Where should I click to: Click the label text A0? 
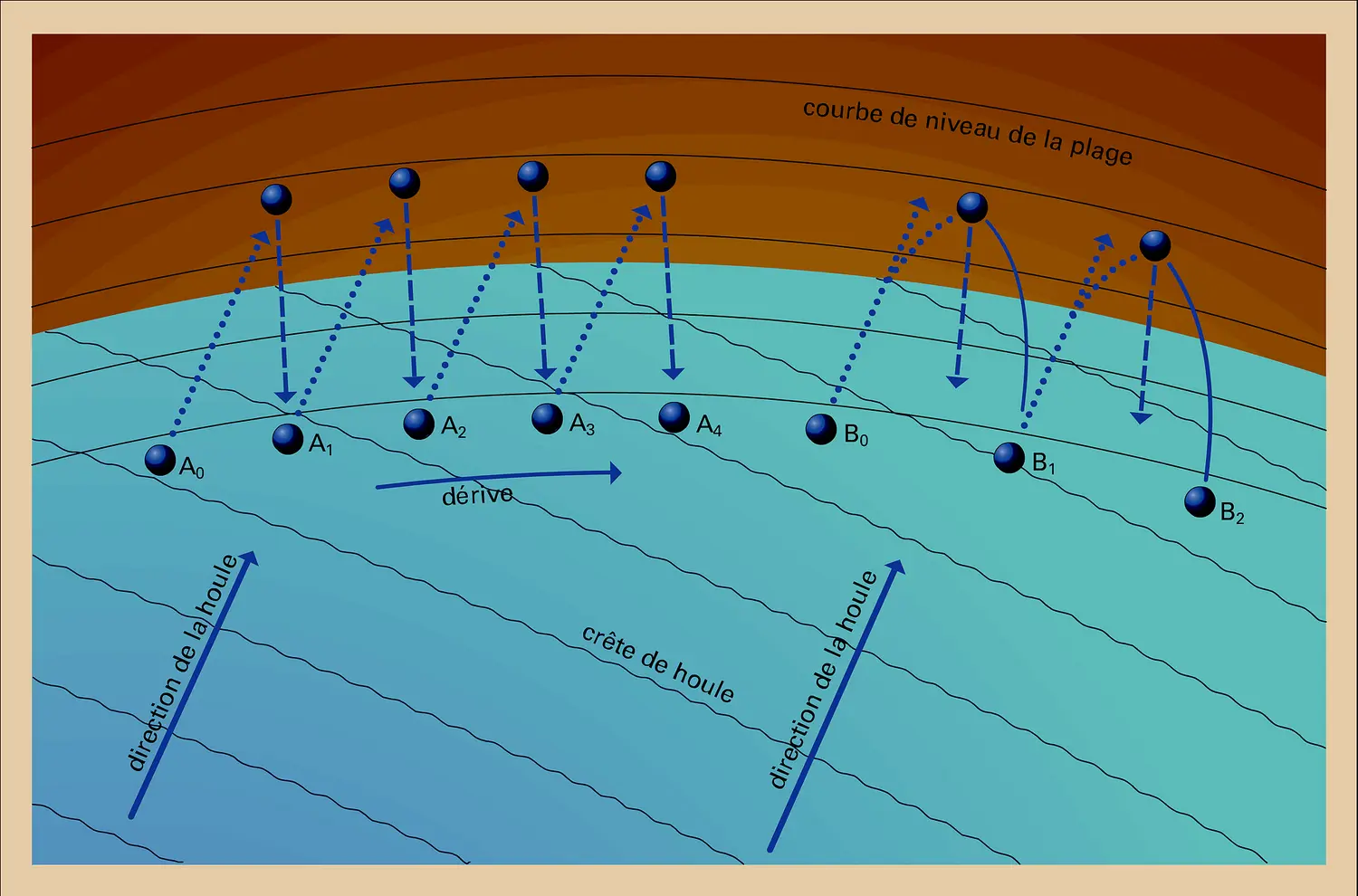(192, 467)
